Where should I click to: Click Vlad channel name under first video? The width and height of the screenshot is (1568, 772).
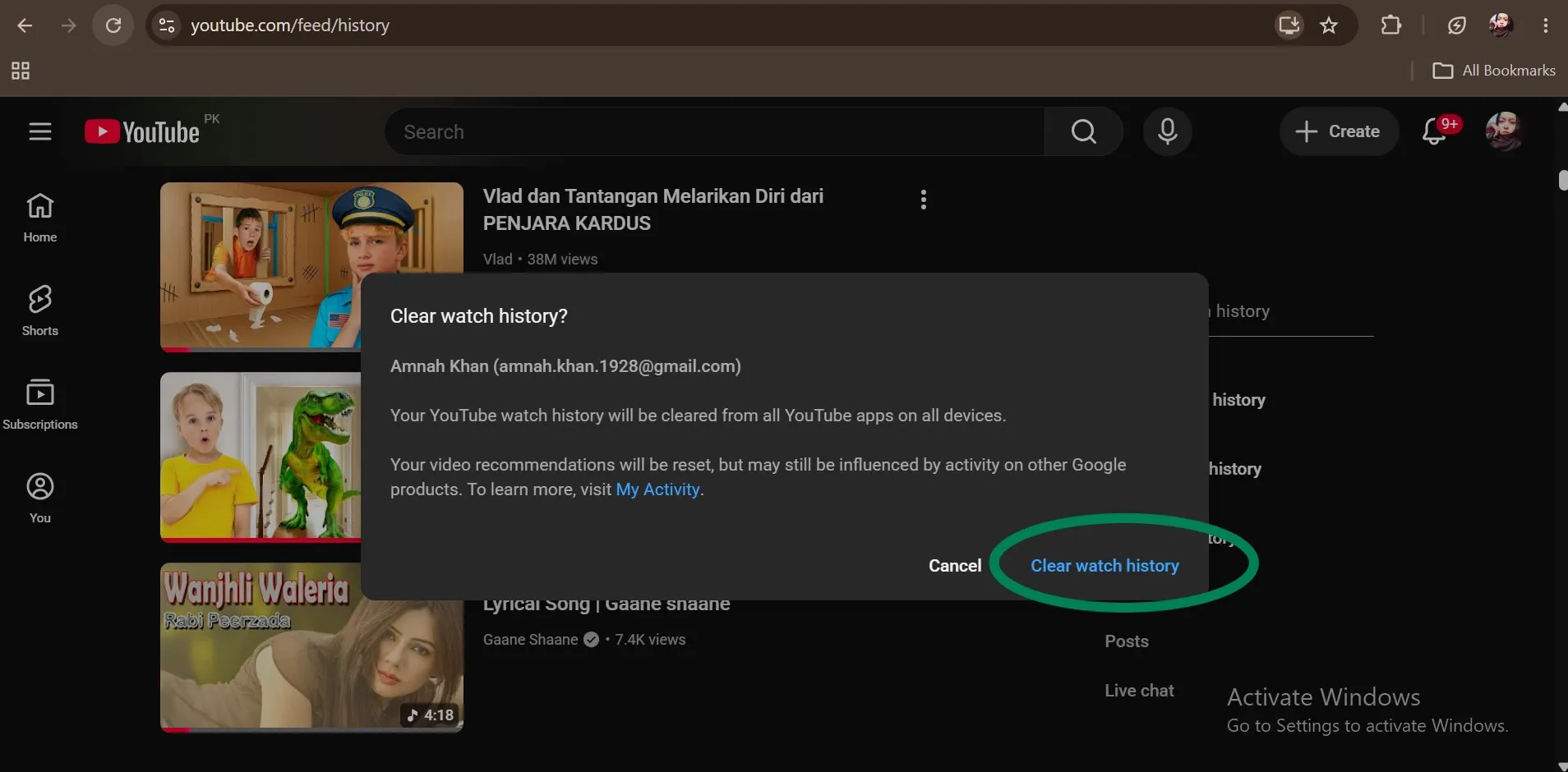[x=497, y=260]
